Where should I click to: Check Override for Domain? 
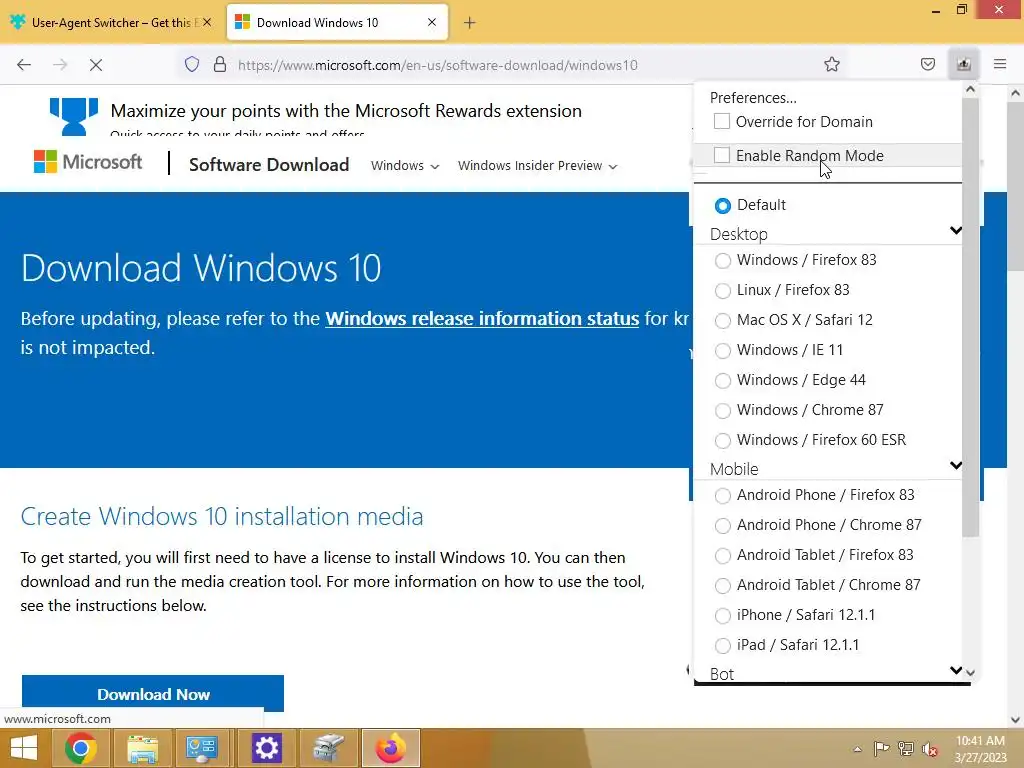click(722, 121)
